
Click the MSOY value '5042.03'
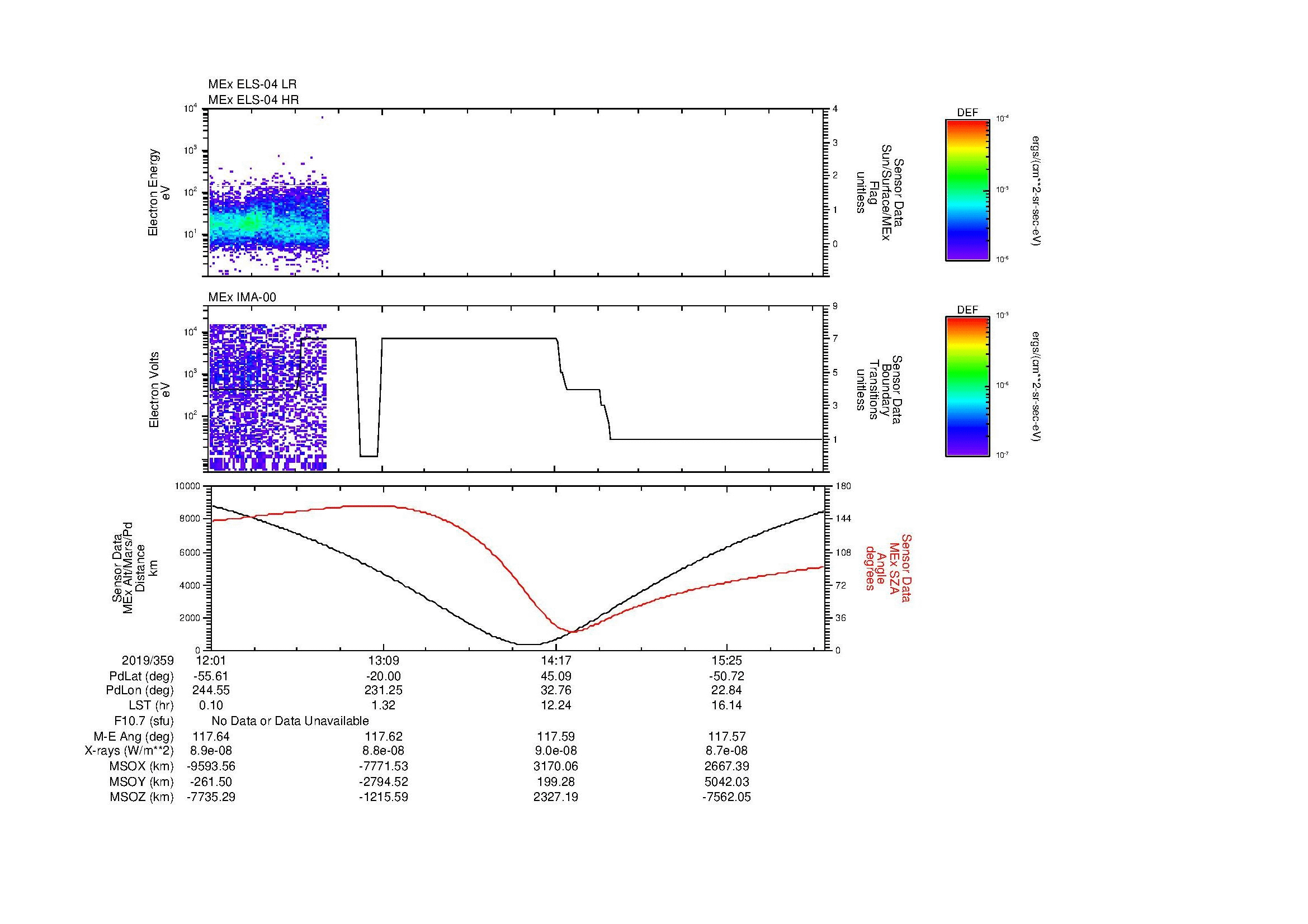coord(727,782)
